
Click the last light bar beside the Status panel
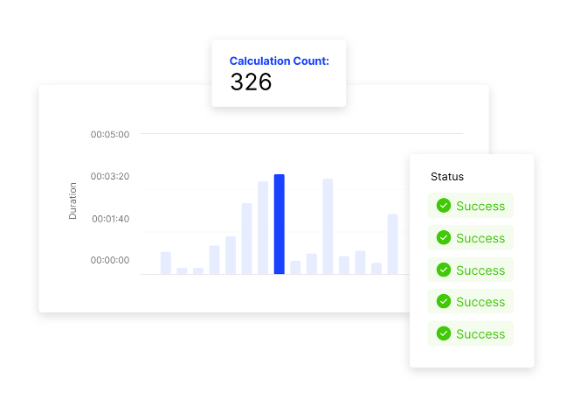393,244
